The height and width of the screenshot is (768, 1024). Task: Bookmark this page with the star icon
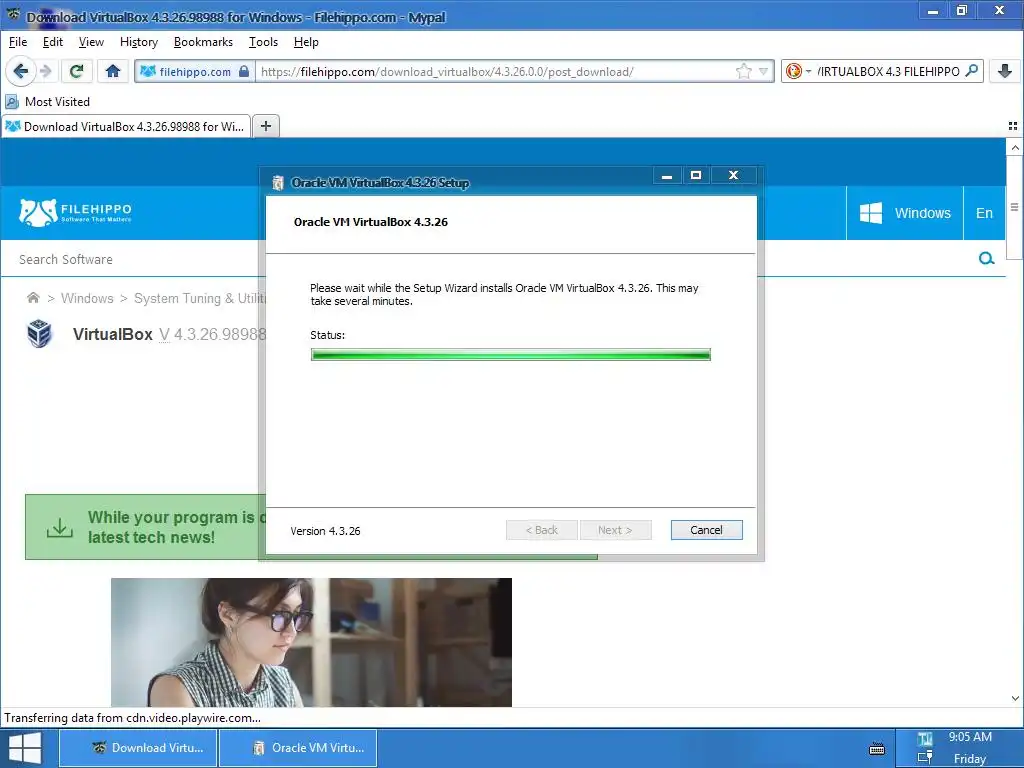(x=743, y=71)
